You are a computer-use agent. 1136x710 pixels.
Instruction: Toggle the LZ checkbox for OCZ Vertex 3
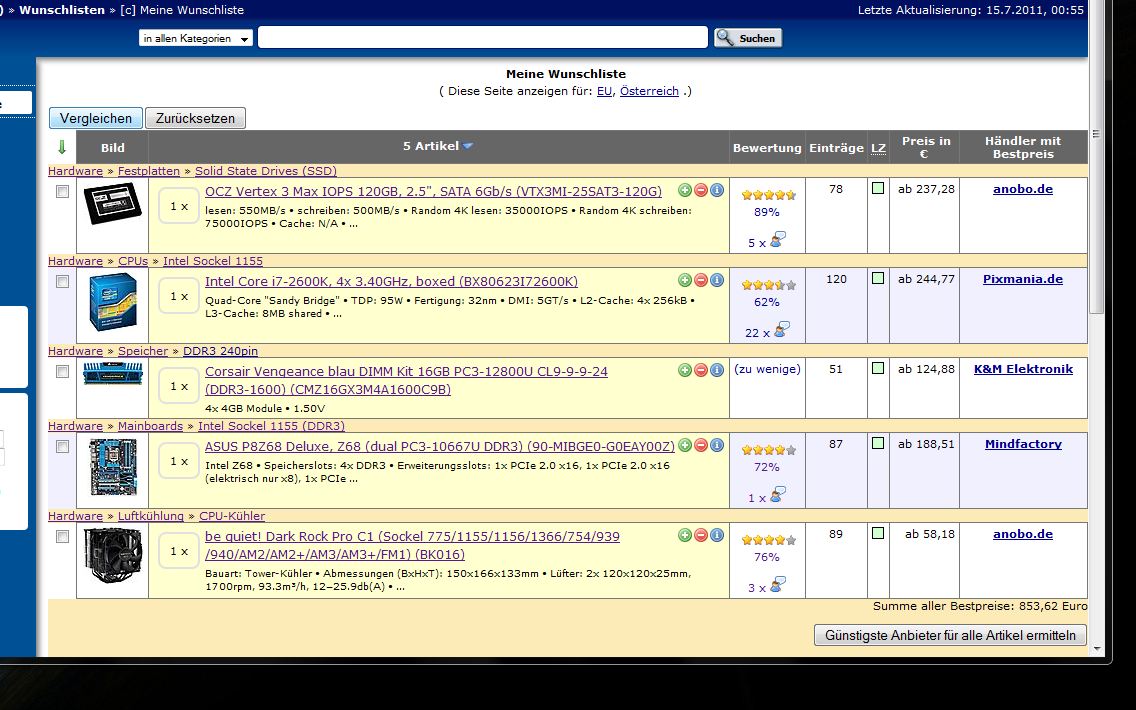878,188
